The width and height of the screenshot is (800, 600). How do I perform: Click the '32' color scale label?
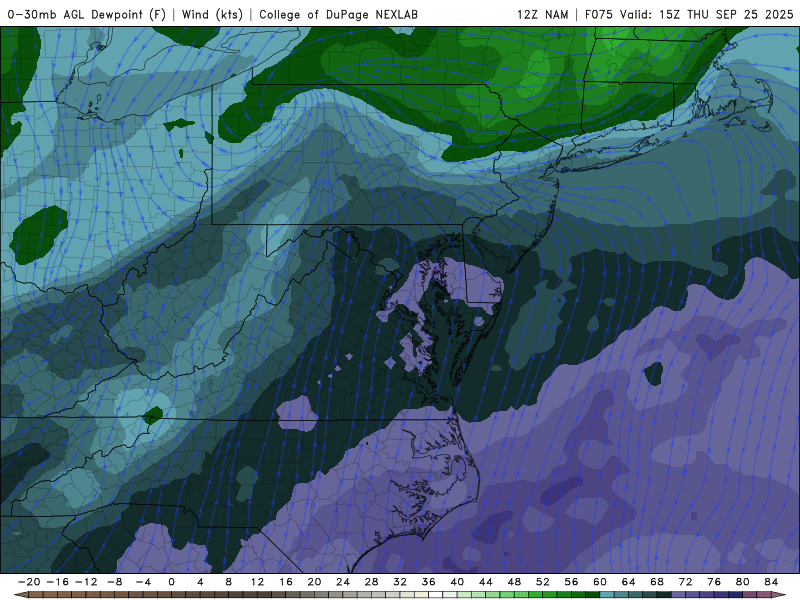point(400,582)
